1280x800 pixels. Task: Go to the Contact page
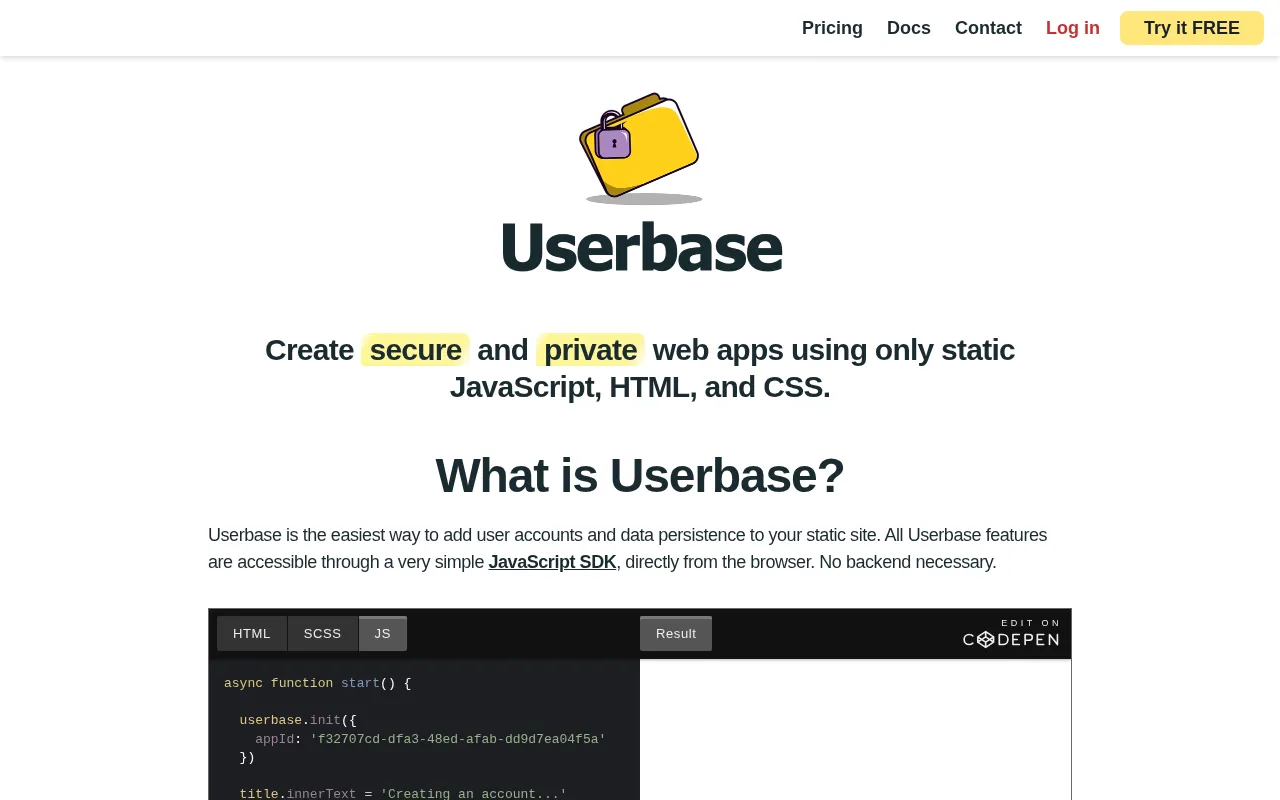tap(988, 28)
